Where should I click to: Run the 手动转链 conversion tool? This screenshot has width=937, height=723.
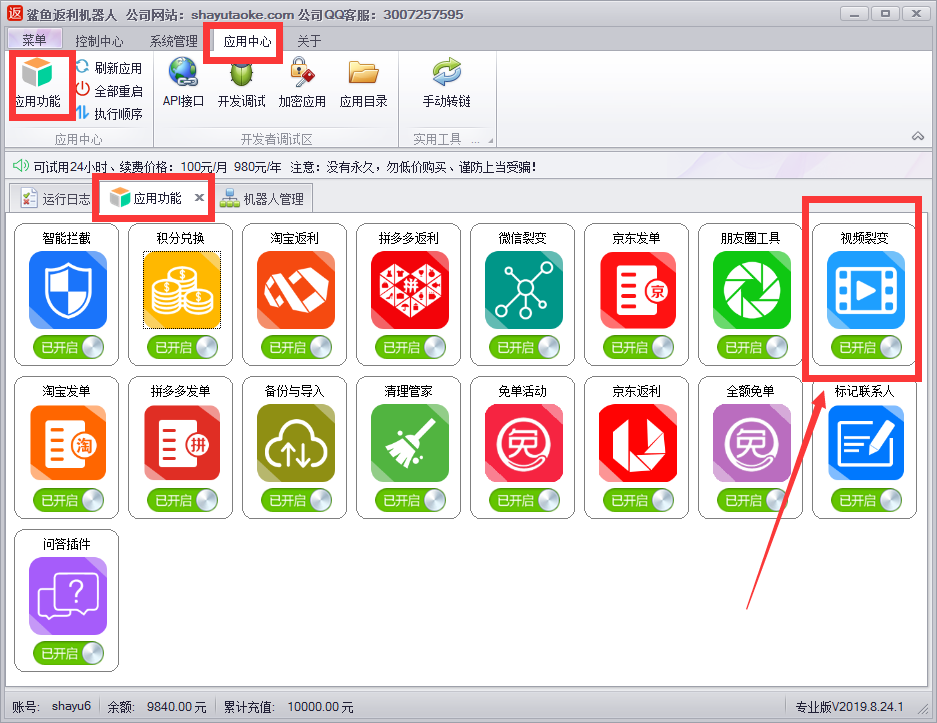tap(446, 84)
